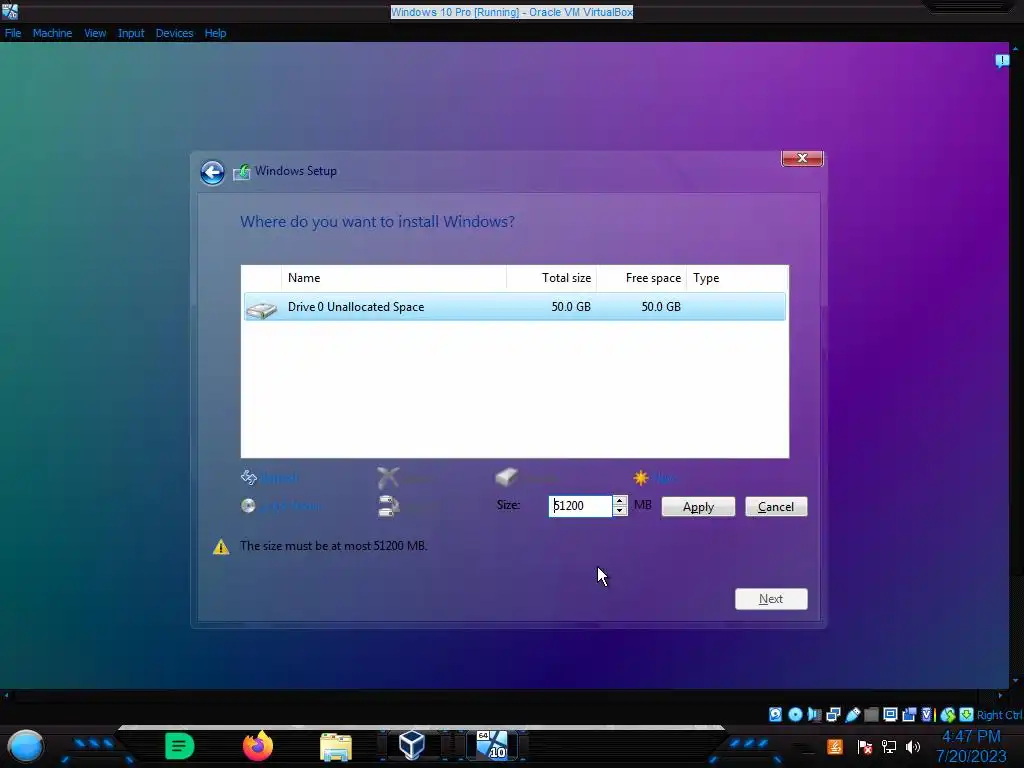Click the Total size column header
This screenshot has height=768, width=1024.
coord(552,278)
